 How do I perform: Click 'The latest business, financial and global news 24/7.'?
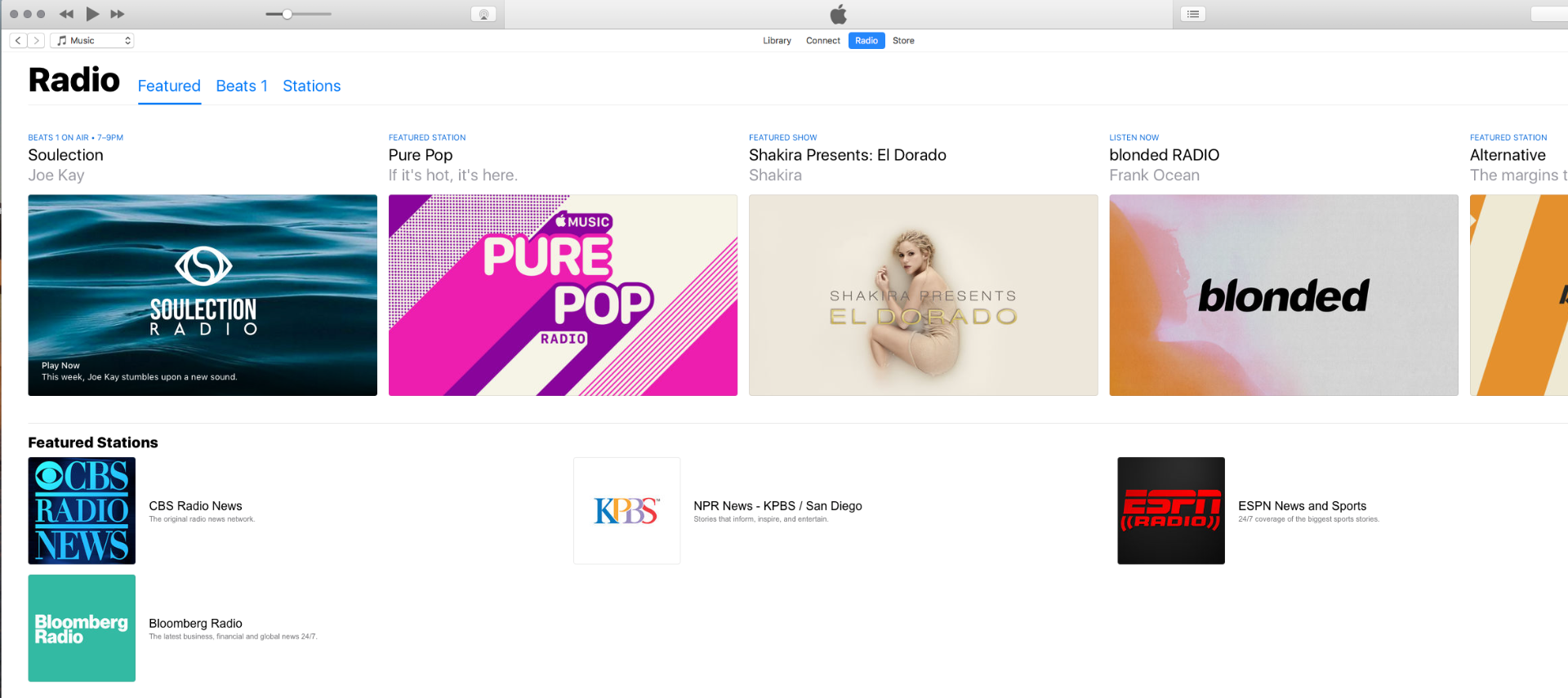click(233, 637)
